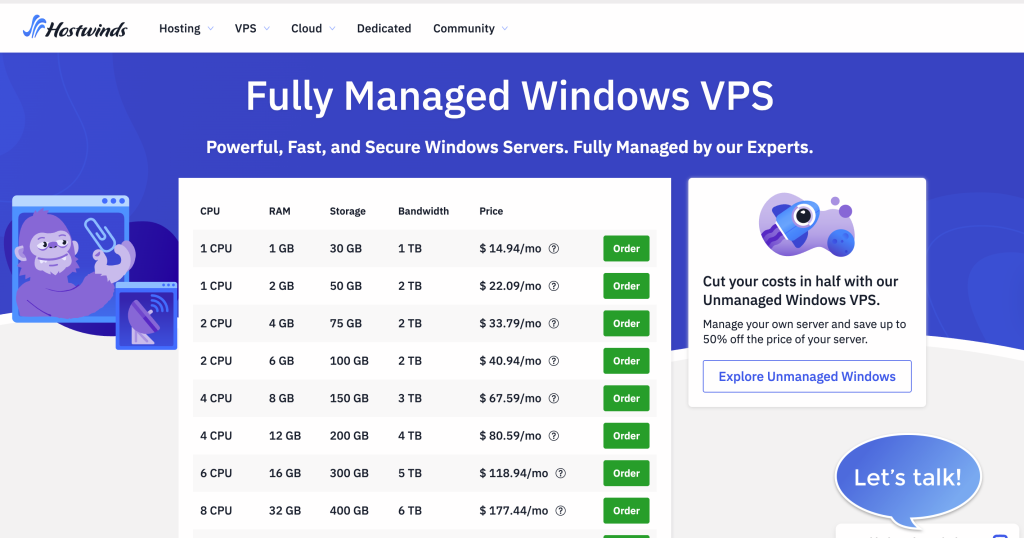
Task: Order the 2 CPU 4 GB plan
Action: (x=626, y=324)
